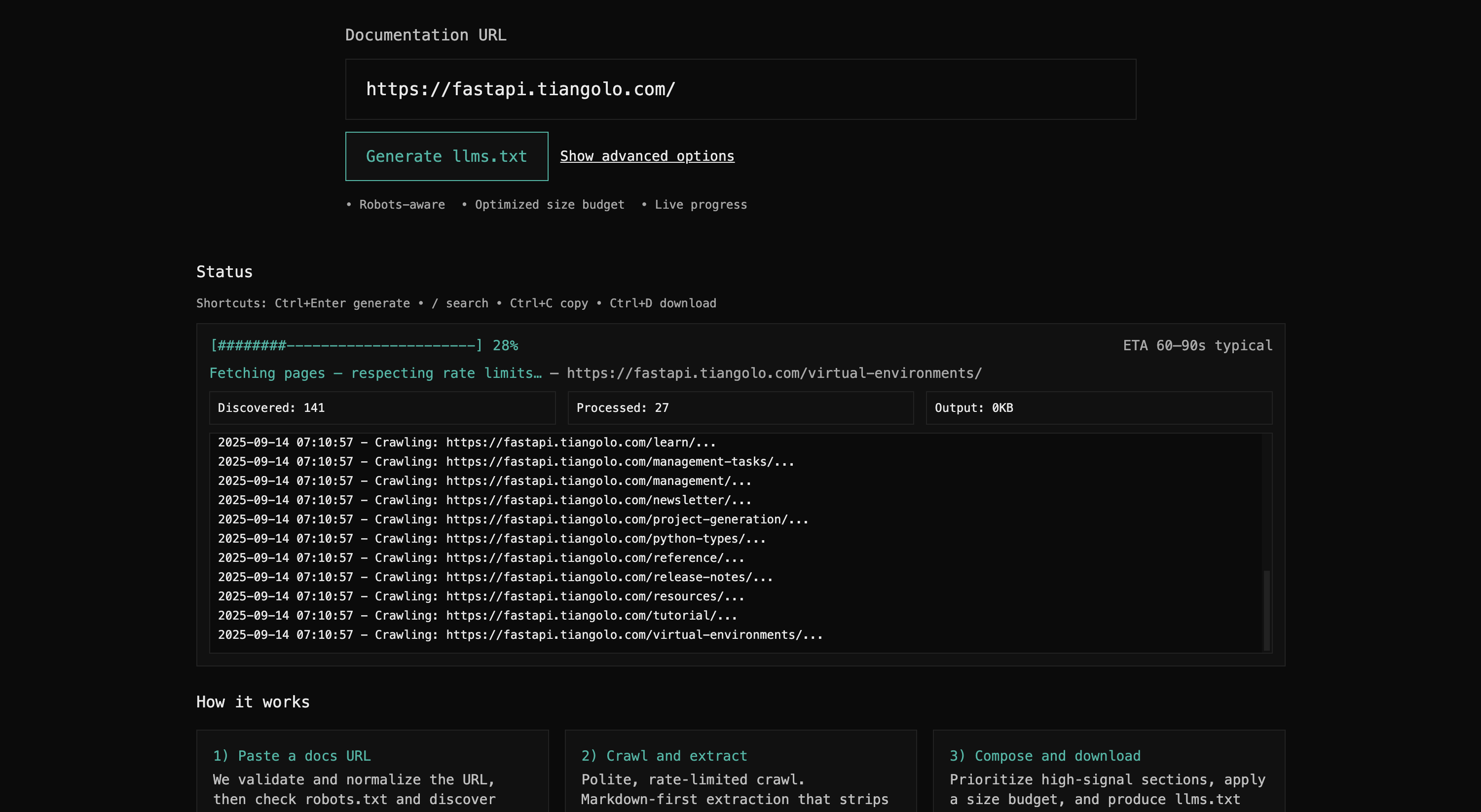Click log line crawling tutorial/
This screenshot has height=812, width=1481.
pyautogui.click(x=478, y=615)
